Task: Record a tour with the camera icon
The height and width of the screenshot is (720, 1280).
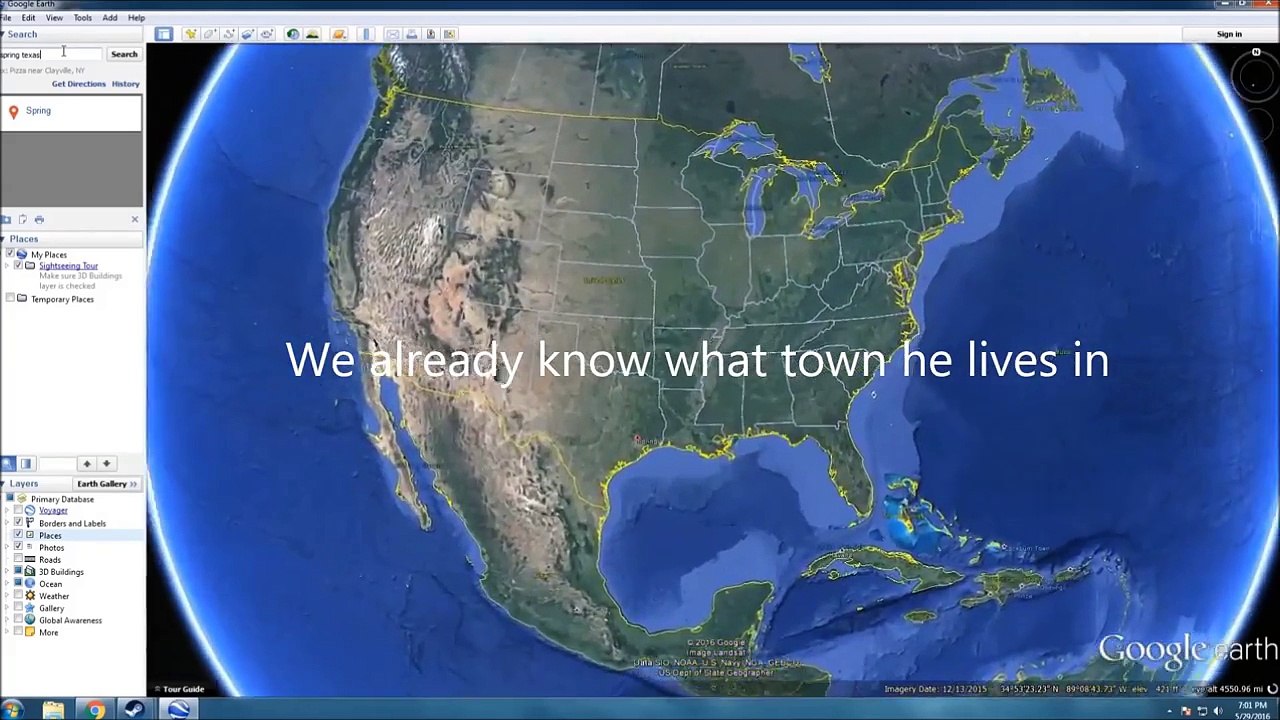Action: coord(267,34)
